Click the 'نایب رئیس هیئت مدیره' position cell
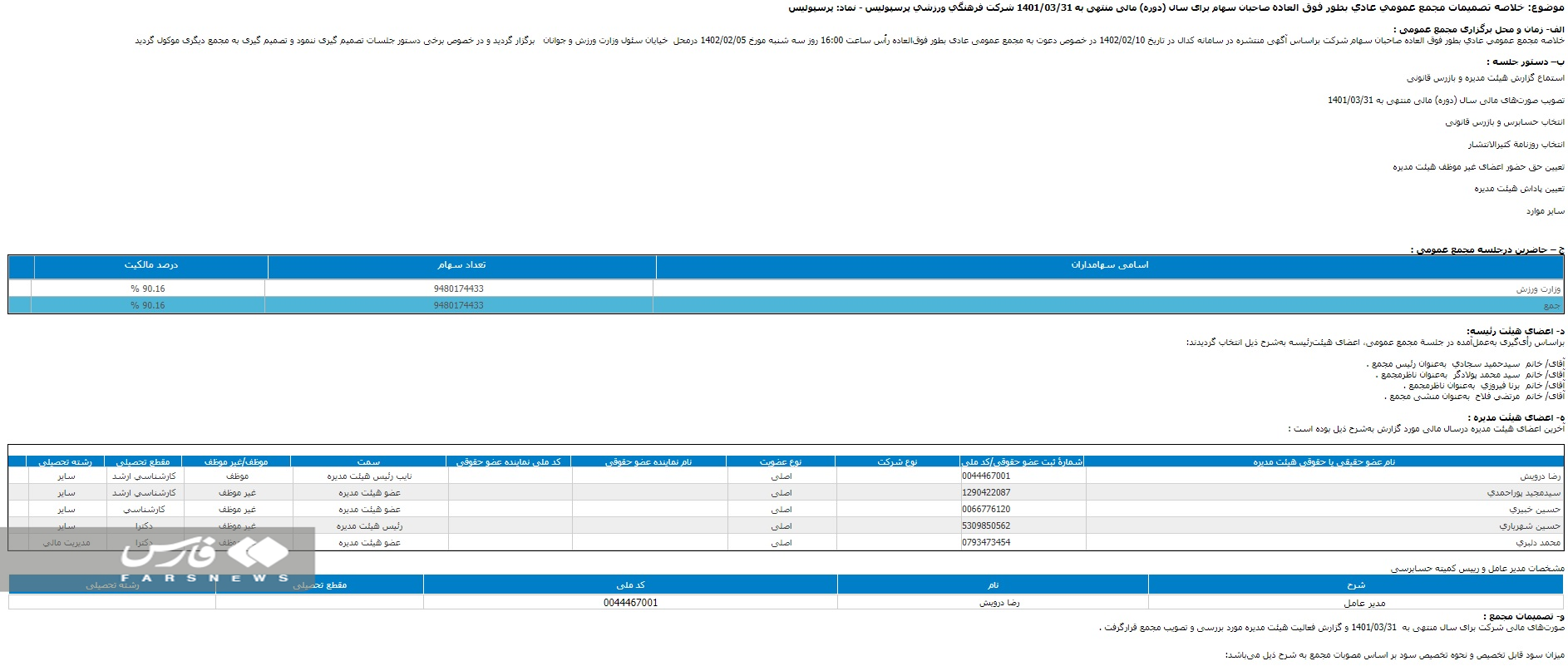This screenshot has height=666, width=1568. [369, 476]
